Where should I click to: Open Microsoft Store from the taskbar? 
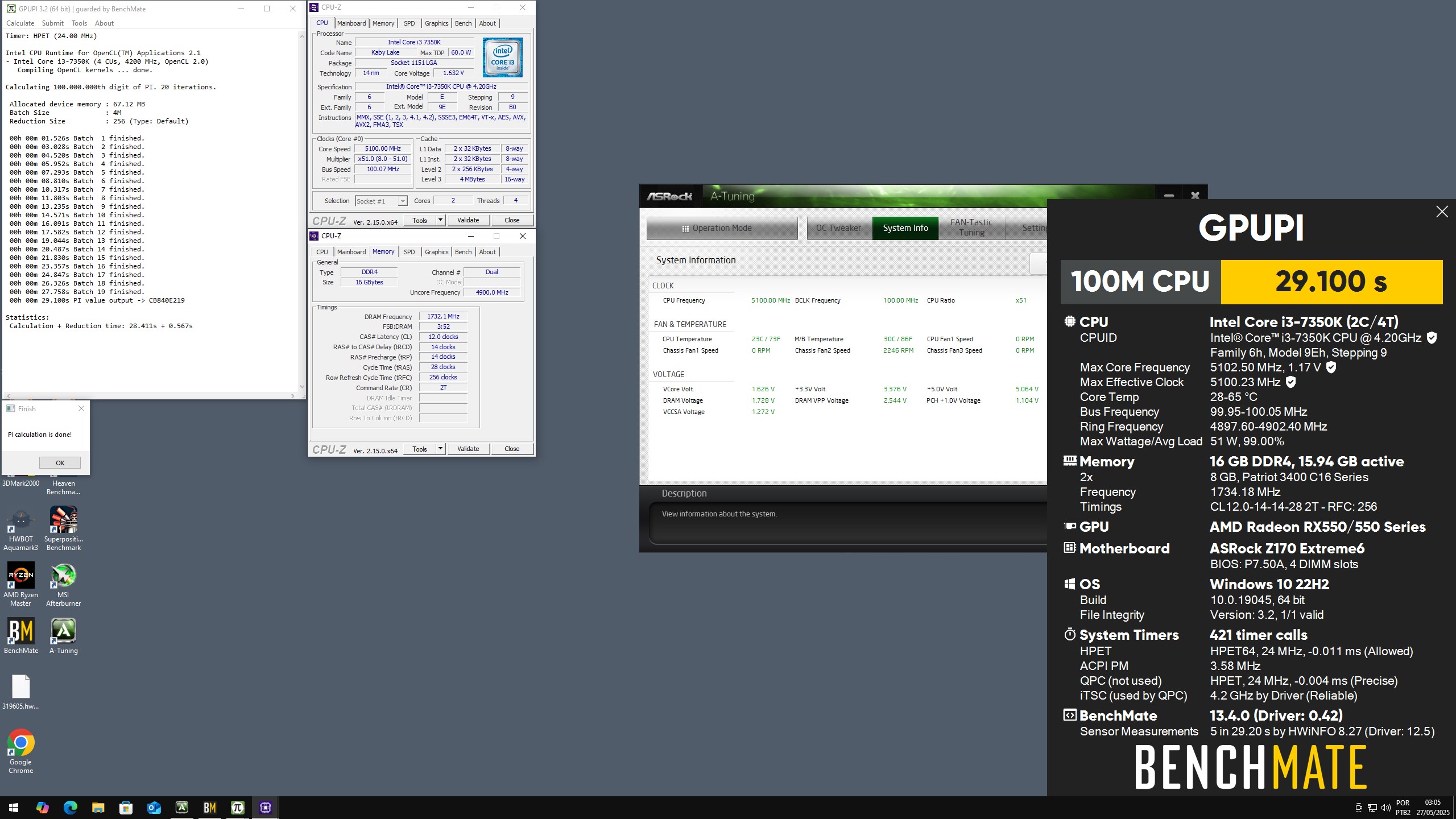126,808
